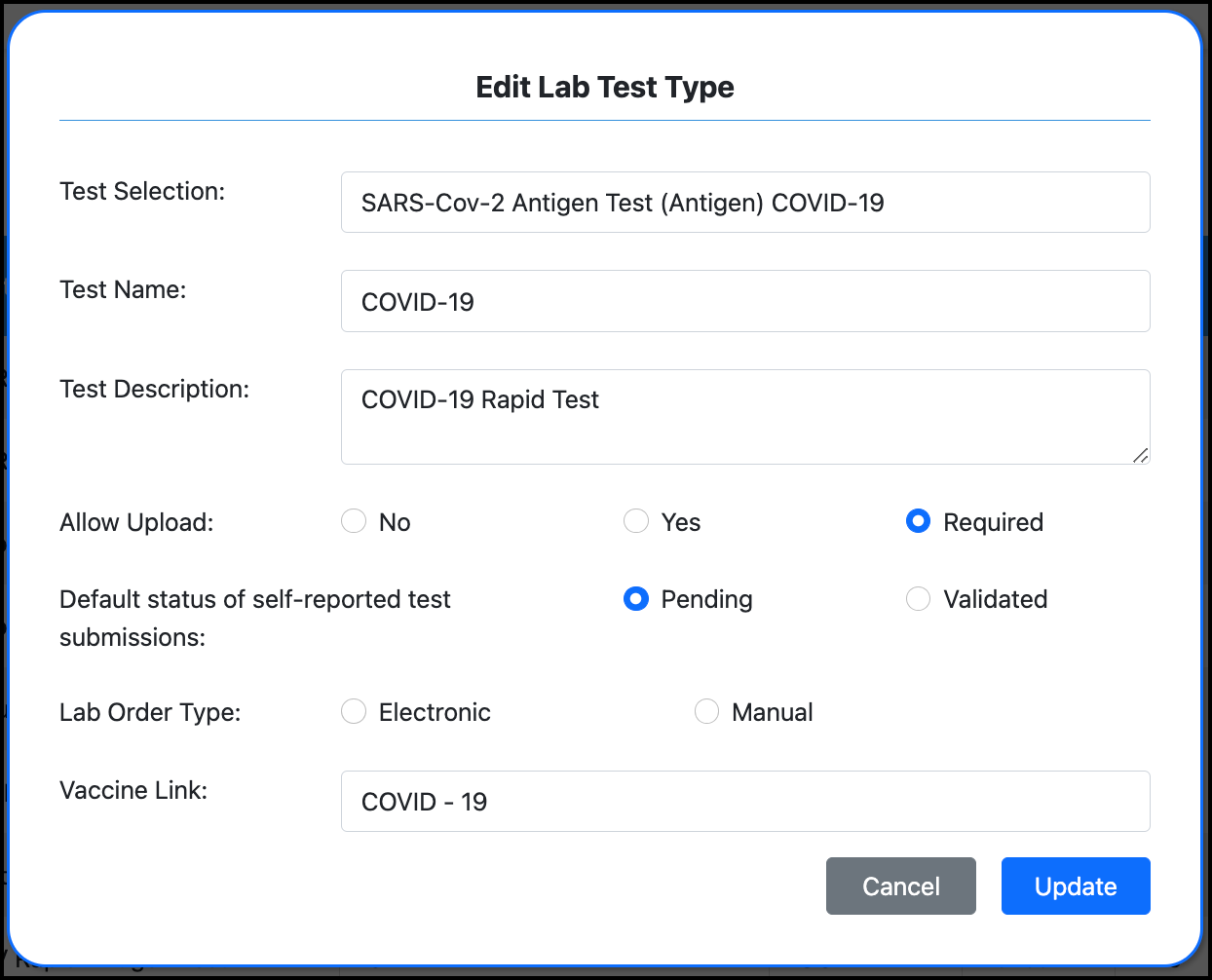
Task: Click the Update button
Action: click(x=1076, y=886)
